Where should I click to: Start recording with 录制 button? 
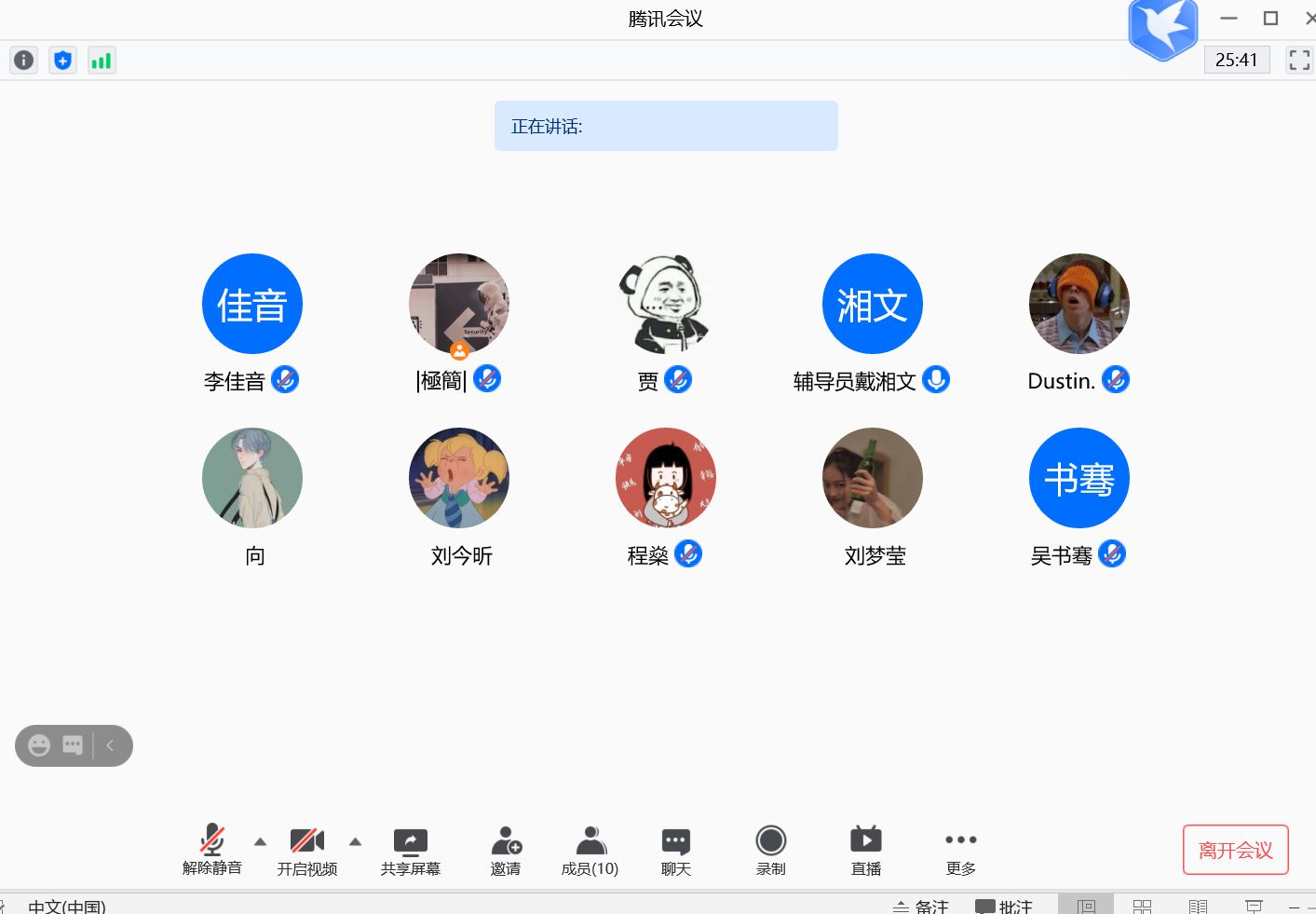tap(770, 851)
